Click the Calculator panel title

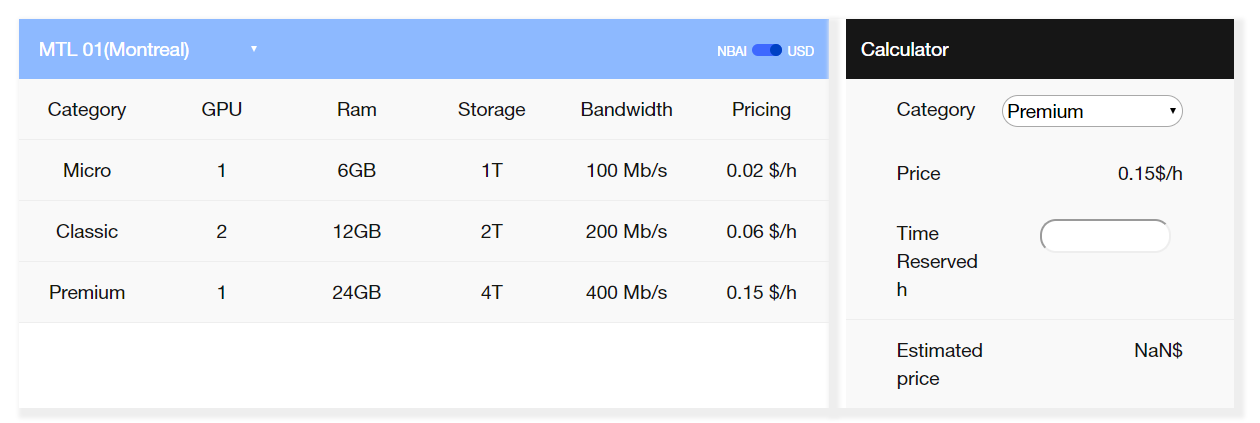904,49
